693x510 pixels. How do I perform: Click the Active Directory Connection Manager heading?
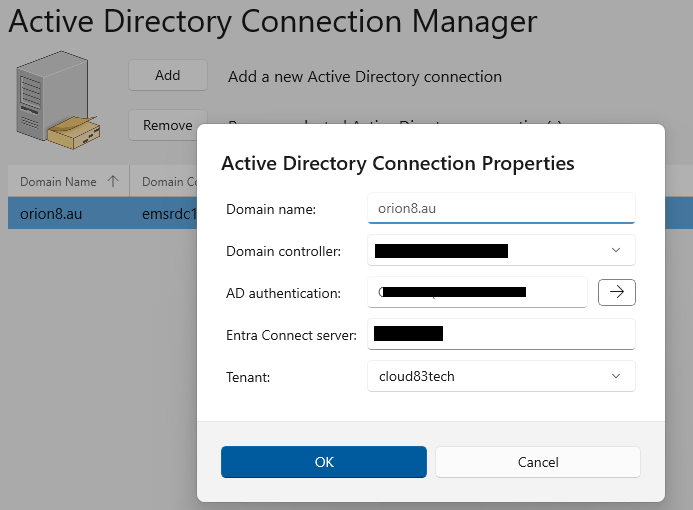(273, 21)
